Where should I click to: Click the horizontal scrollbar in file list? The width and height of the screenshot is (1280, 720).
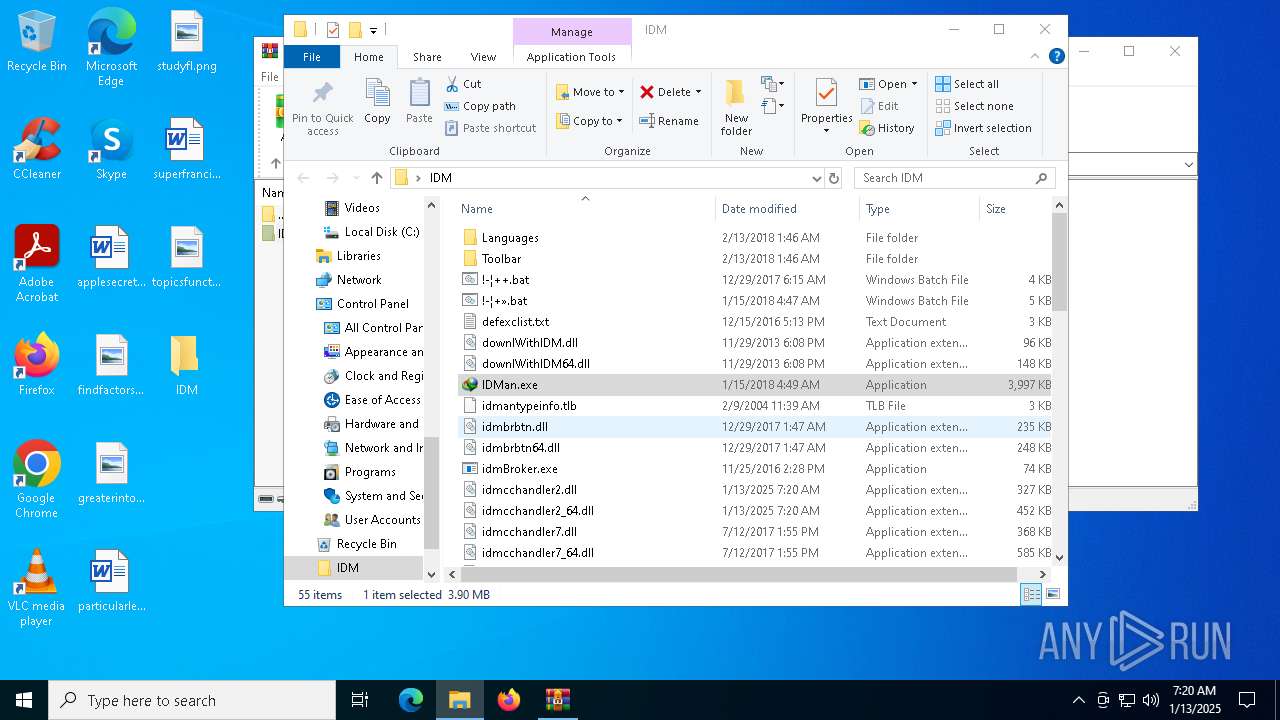[x=739, y=574]
